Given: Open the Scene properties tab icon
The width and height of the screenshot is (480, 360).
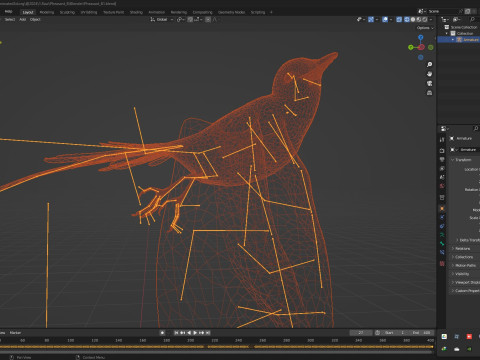Looking at the screenshot, I should click(442, 177).
